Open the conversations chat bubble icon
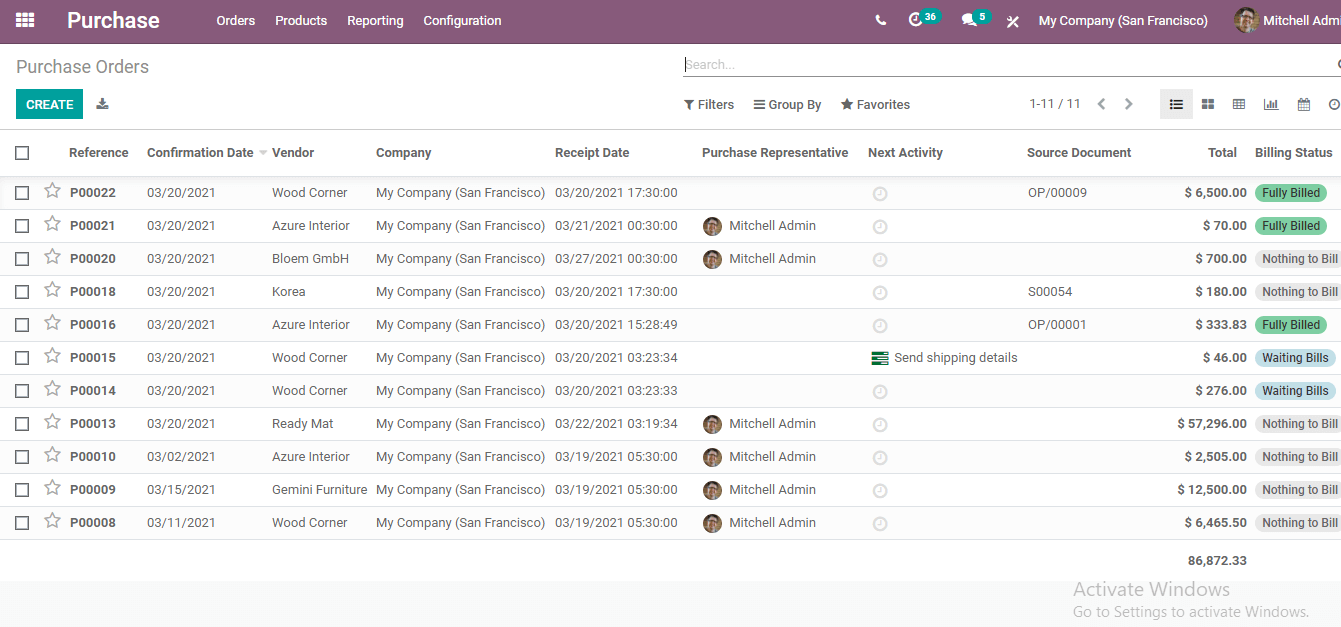Viewport: 1341px width, 627px height. [x=968, y=20]
